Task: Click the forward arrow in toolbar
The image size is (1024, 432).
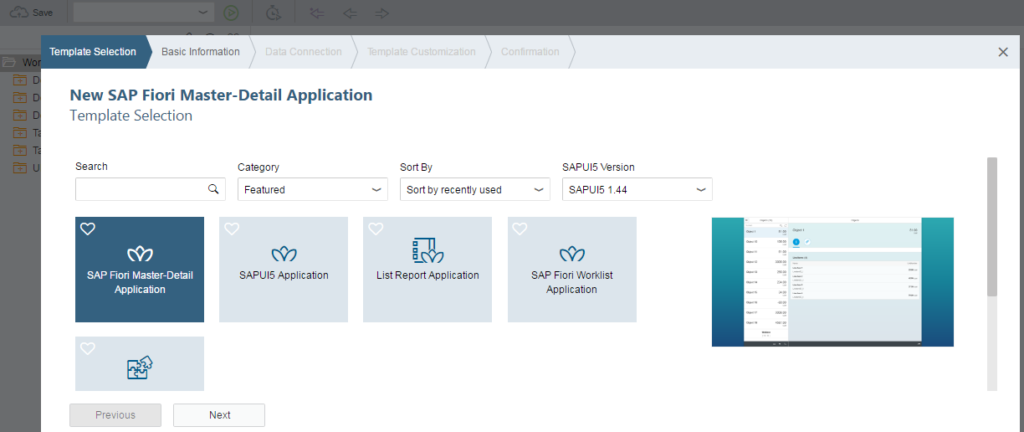Action: (382, 13)
